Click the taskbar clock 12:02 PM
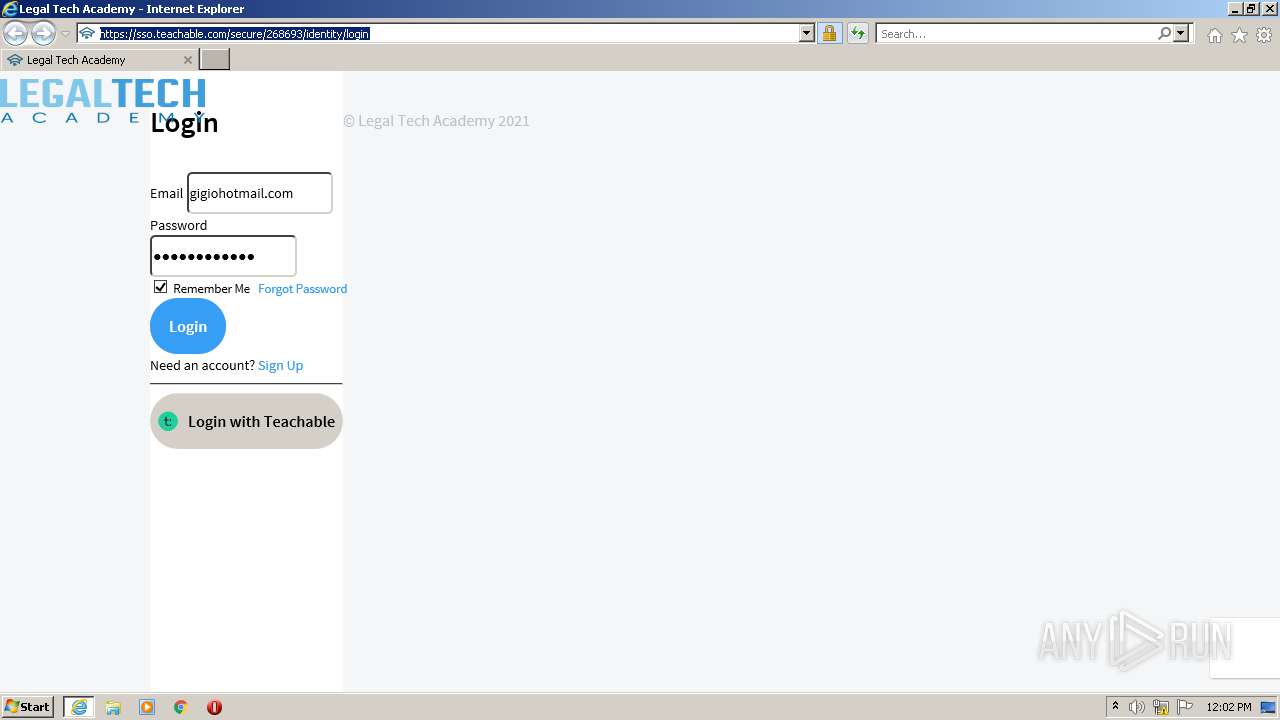 click(x=1229, y=707)
